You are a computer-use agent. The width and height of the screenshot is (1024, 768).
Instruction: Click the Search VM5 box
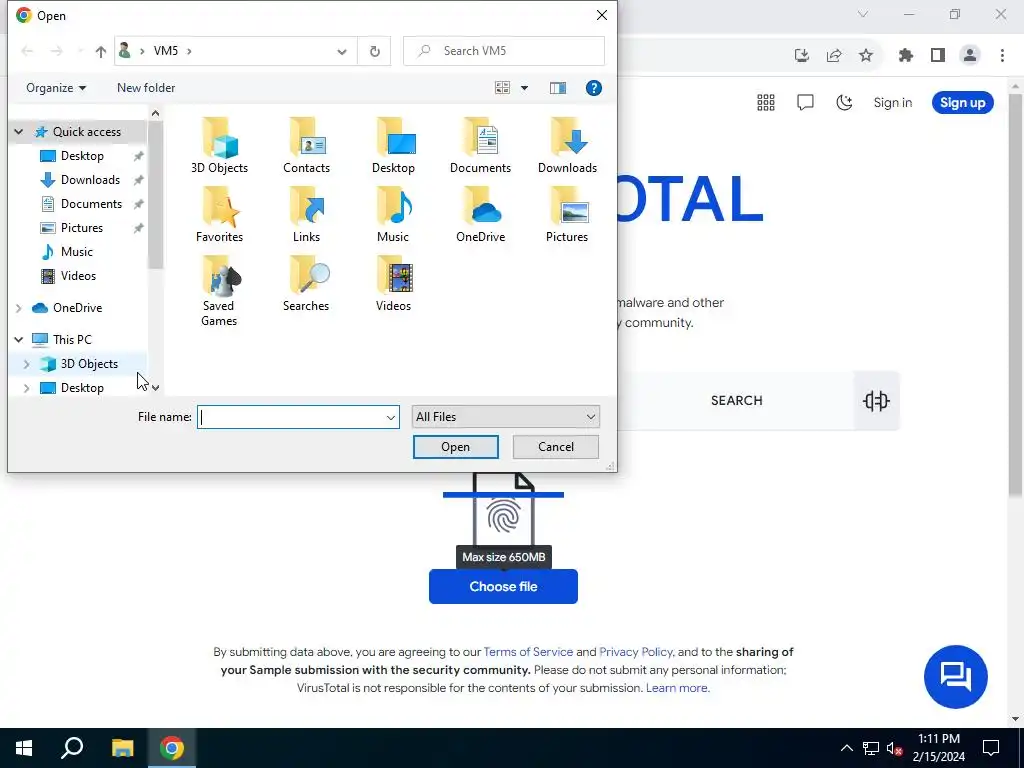[504, 51]
